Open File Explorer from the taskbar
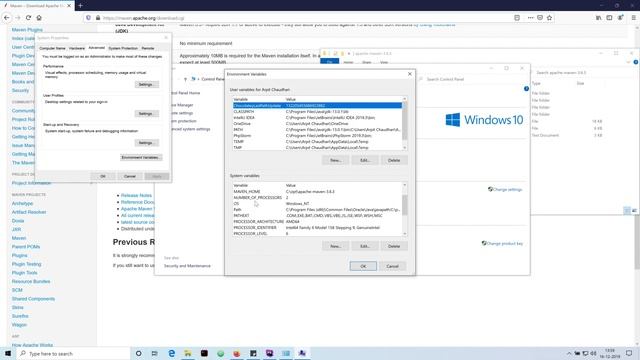The width and height of the screenshot is (640, 360). (x=188, y=353)
